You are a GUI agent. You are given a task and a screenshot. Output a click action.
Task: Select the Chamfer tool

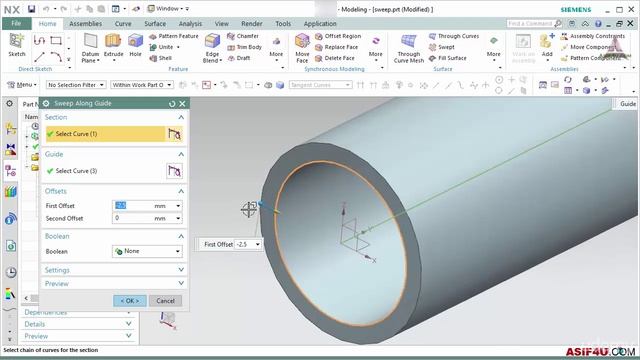[243, 36]
